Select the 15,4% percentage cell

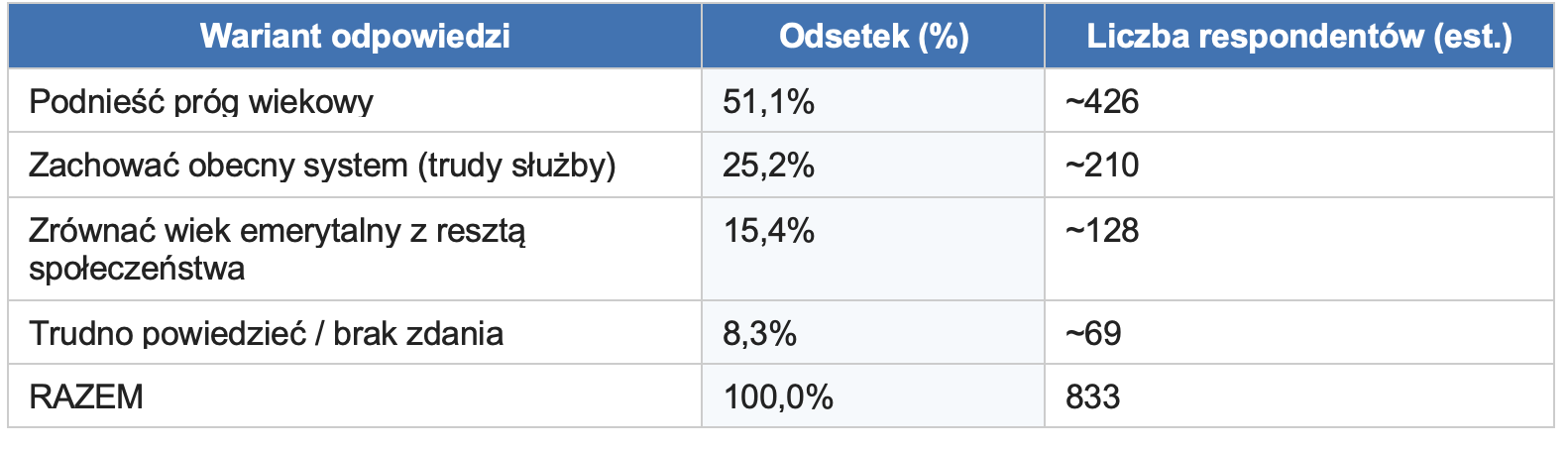(x=768, y=231)
